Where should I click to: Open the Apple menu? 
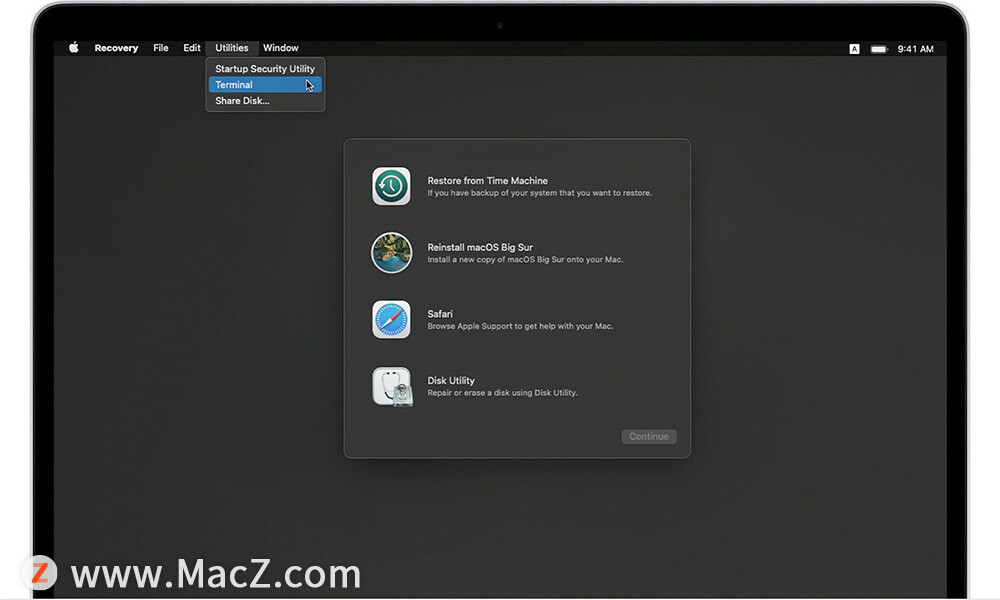click(x=74, y=48)
